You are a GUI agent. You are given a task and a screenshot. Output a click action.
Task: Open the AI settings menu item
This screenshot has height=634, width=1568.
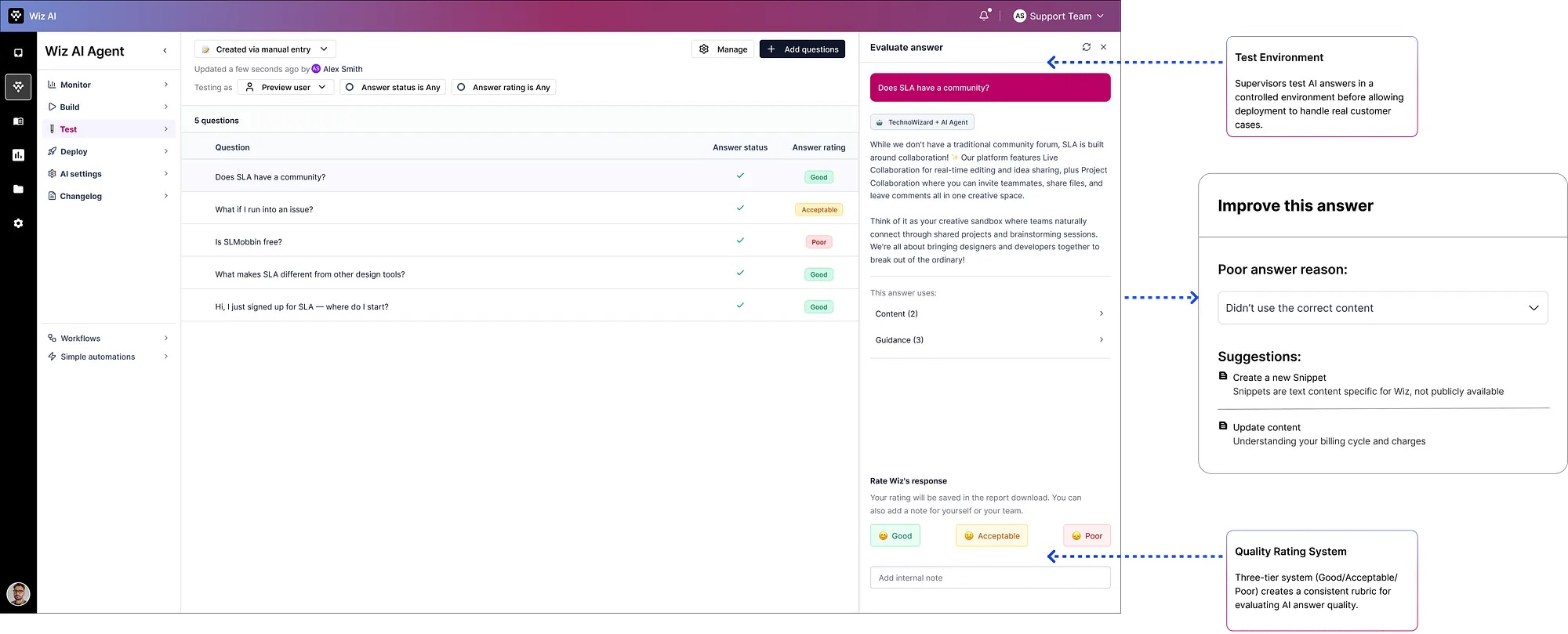coord(108,174)
